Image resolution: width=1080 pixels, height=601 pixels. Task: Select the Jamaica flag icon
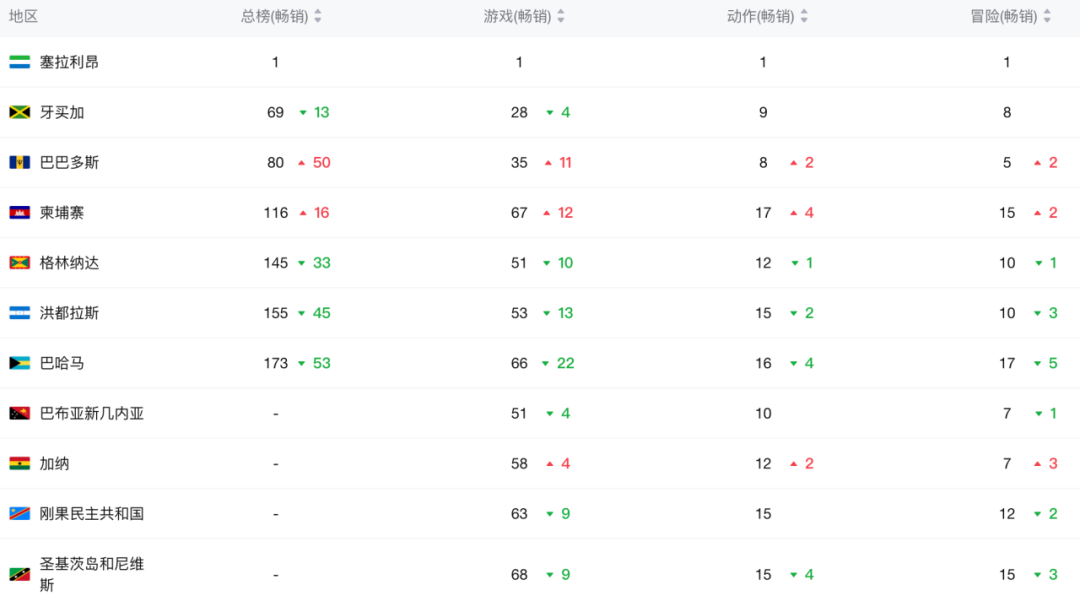tap(18, 112)
